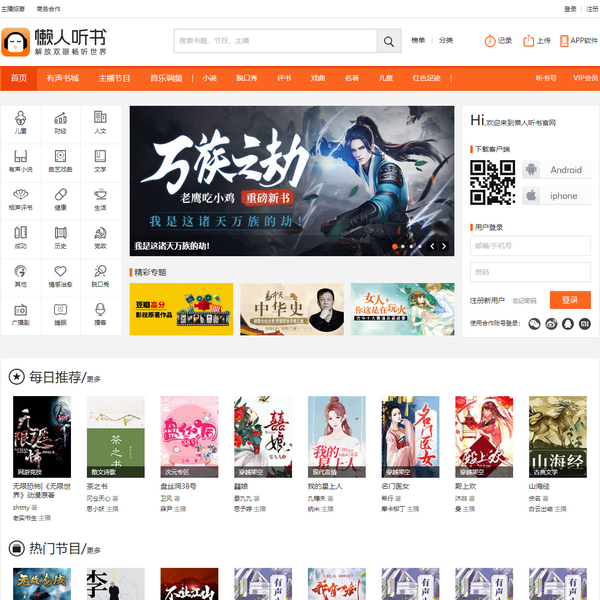Viewport: 600px width, 600px height.
Task: Select the 广播剧 radio icon category
Action: click(x=21, y=314)
